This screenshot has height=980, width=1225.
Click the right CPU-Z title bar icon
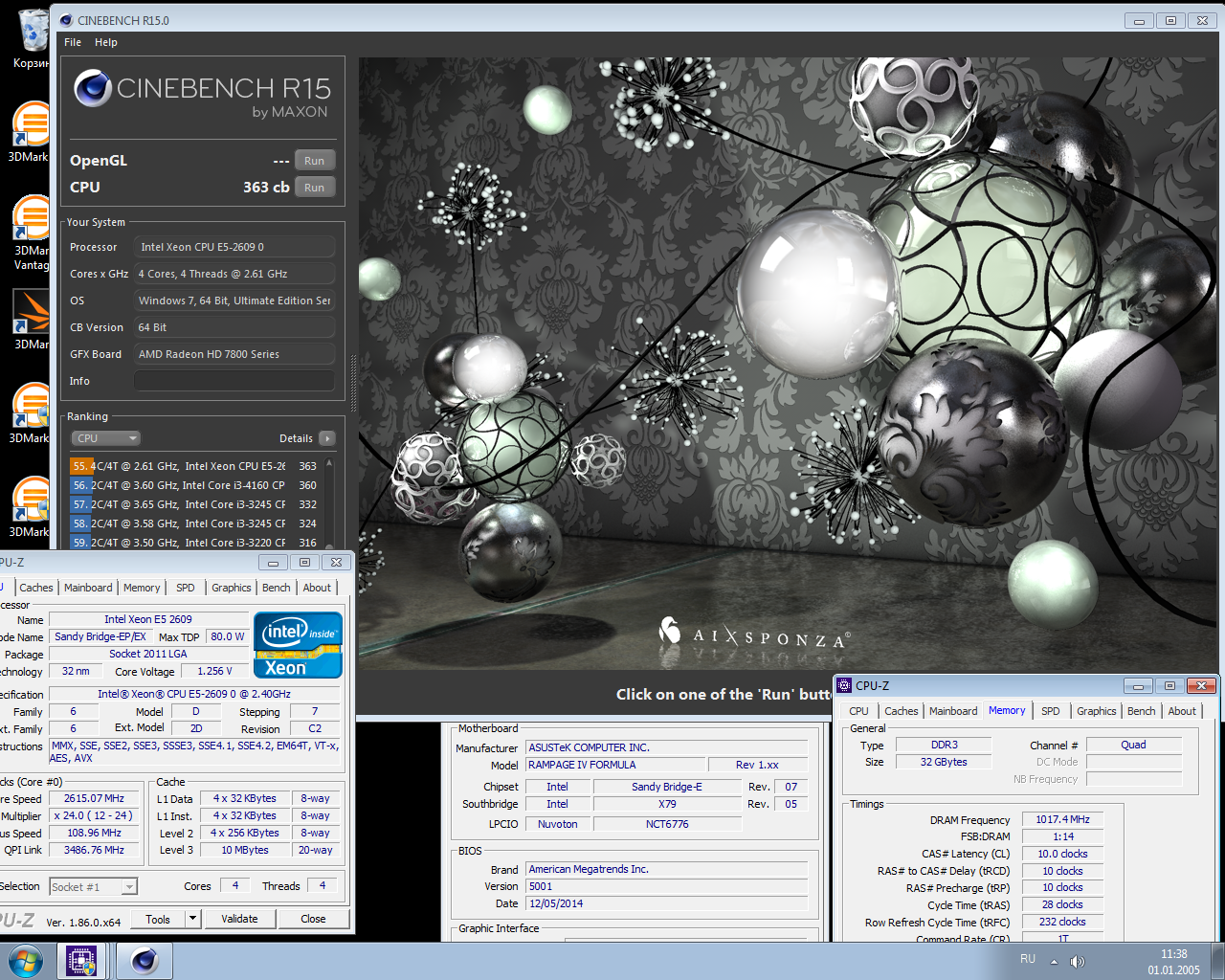[x=844, y=685]
